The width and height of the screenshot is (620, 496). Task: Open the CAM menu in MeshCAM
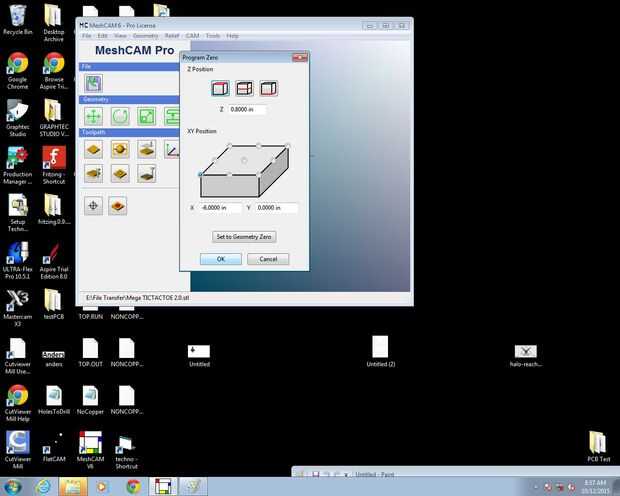click(x=193, y=36)
